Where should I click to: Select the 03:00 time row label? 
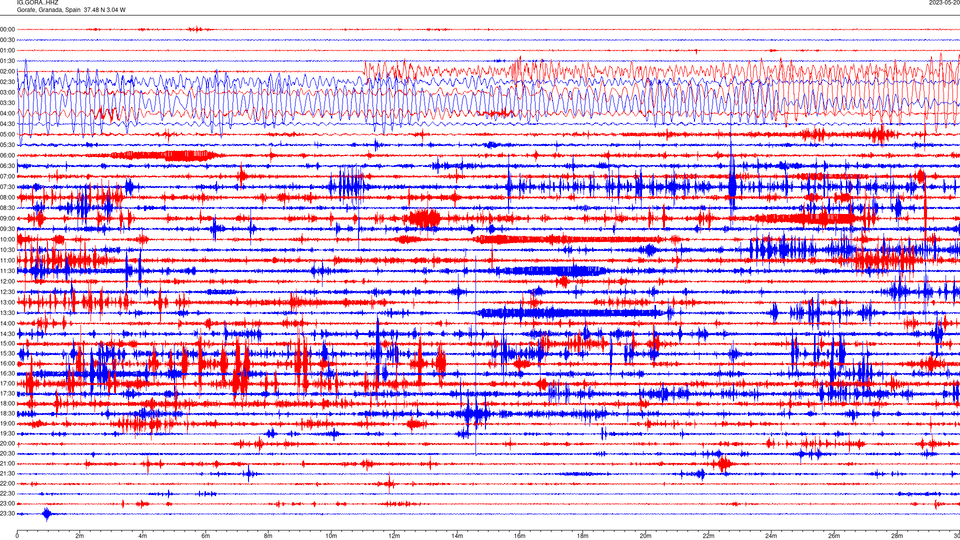(7, 92)
